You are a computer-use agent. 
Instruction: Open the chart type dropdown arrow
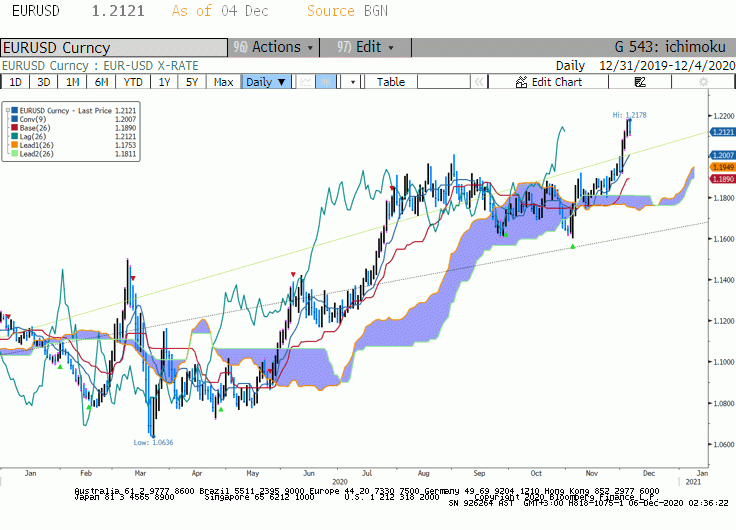point(353,82)
